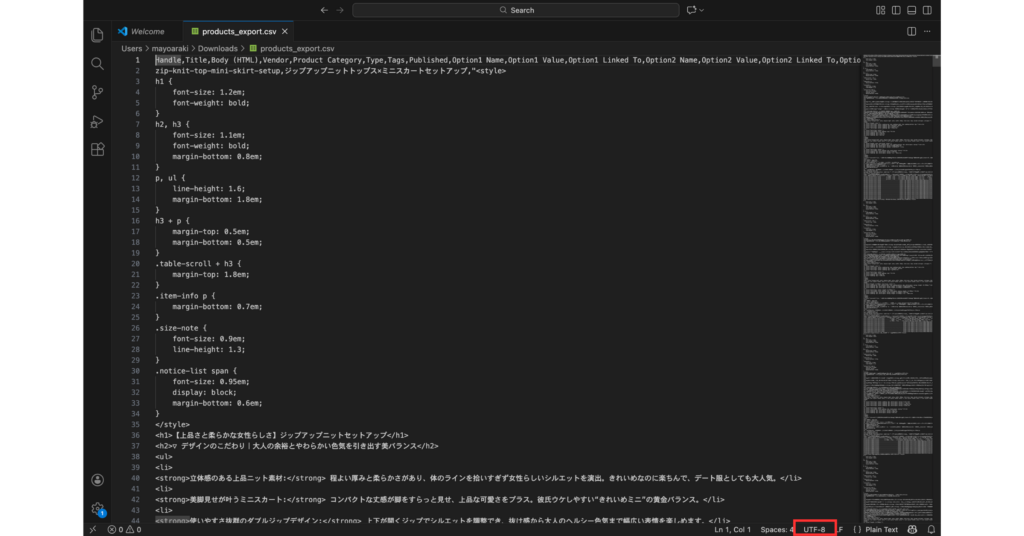The height and width of the screenshot is (536, 1024).
Task: Click 'display: block;' on line 32
Action: (204, 392)
